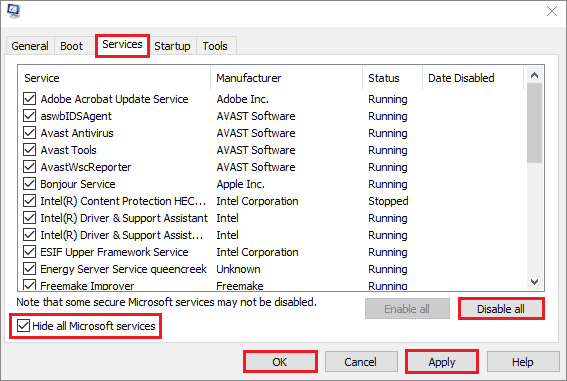The height and width of the screenshot is (381, 567).
Task: Click AVAST Software in the Avast Tools row
Action: tap(256, 150)
